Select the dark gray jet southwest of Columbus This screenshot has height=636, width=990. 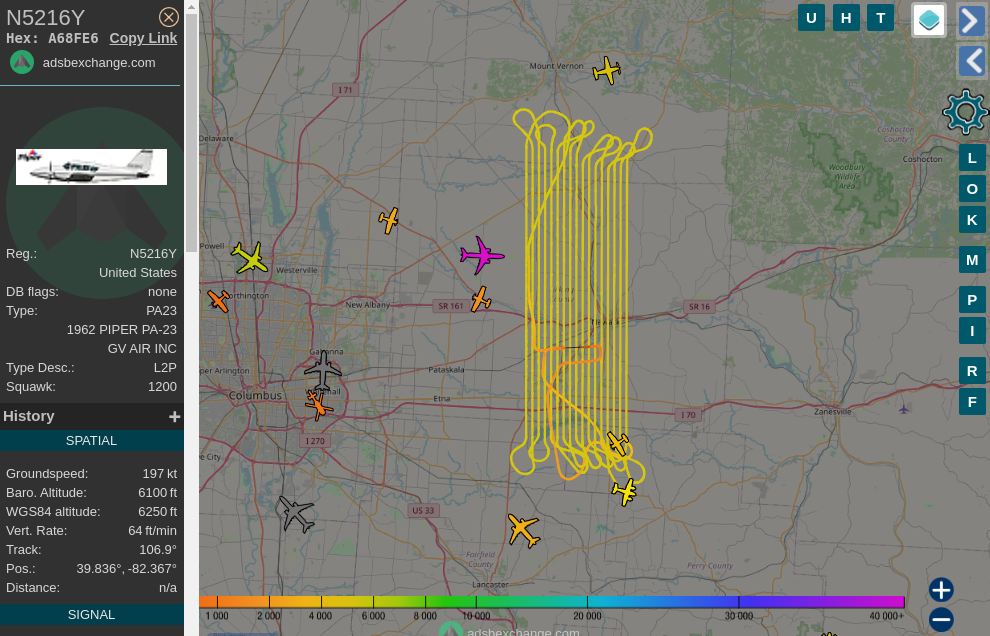pyautogui.click(x=295, y=513)
